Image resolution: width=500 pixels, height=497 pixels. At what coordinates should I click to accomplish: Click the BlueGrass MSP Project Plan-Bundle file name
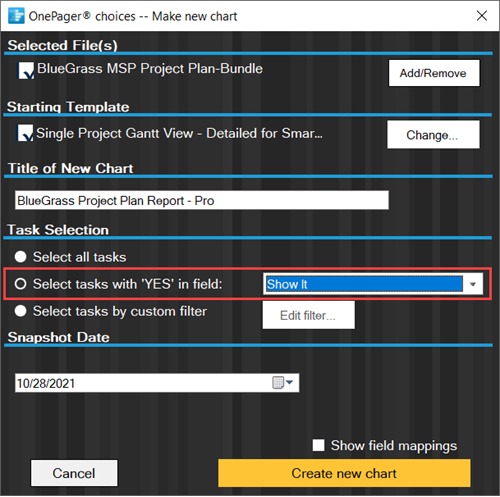[150, 69]
